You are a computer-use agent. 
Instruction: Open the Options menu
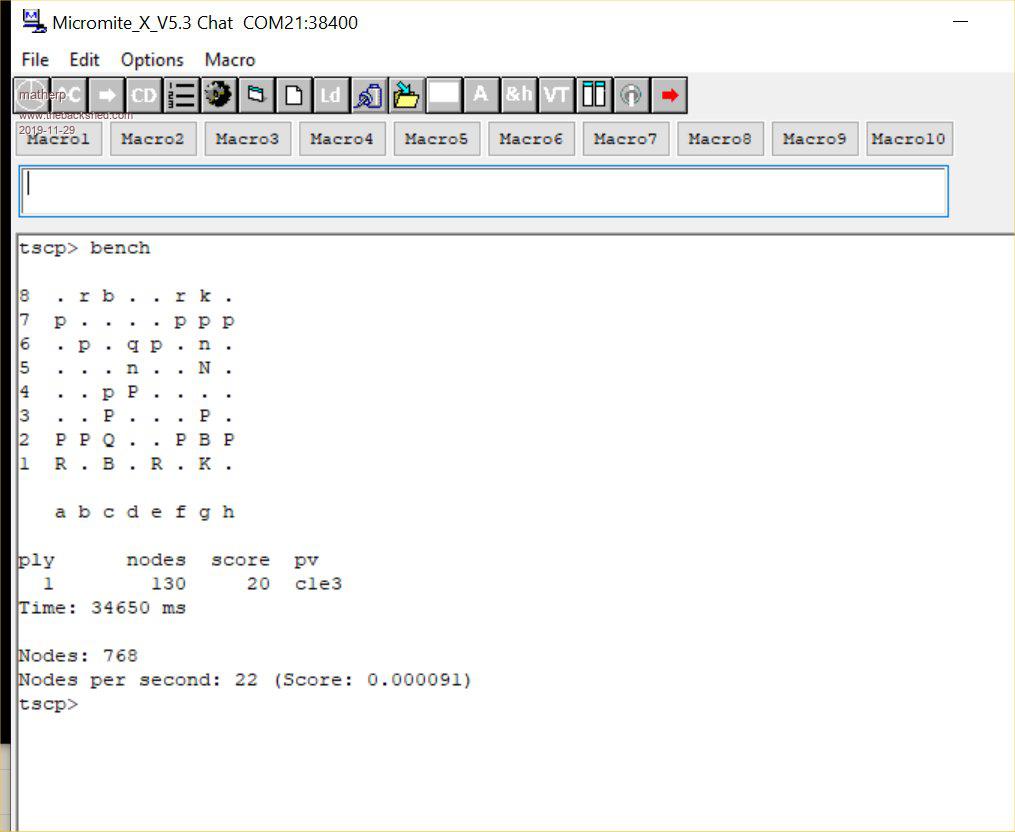[152, 60]
